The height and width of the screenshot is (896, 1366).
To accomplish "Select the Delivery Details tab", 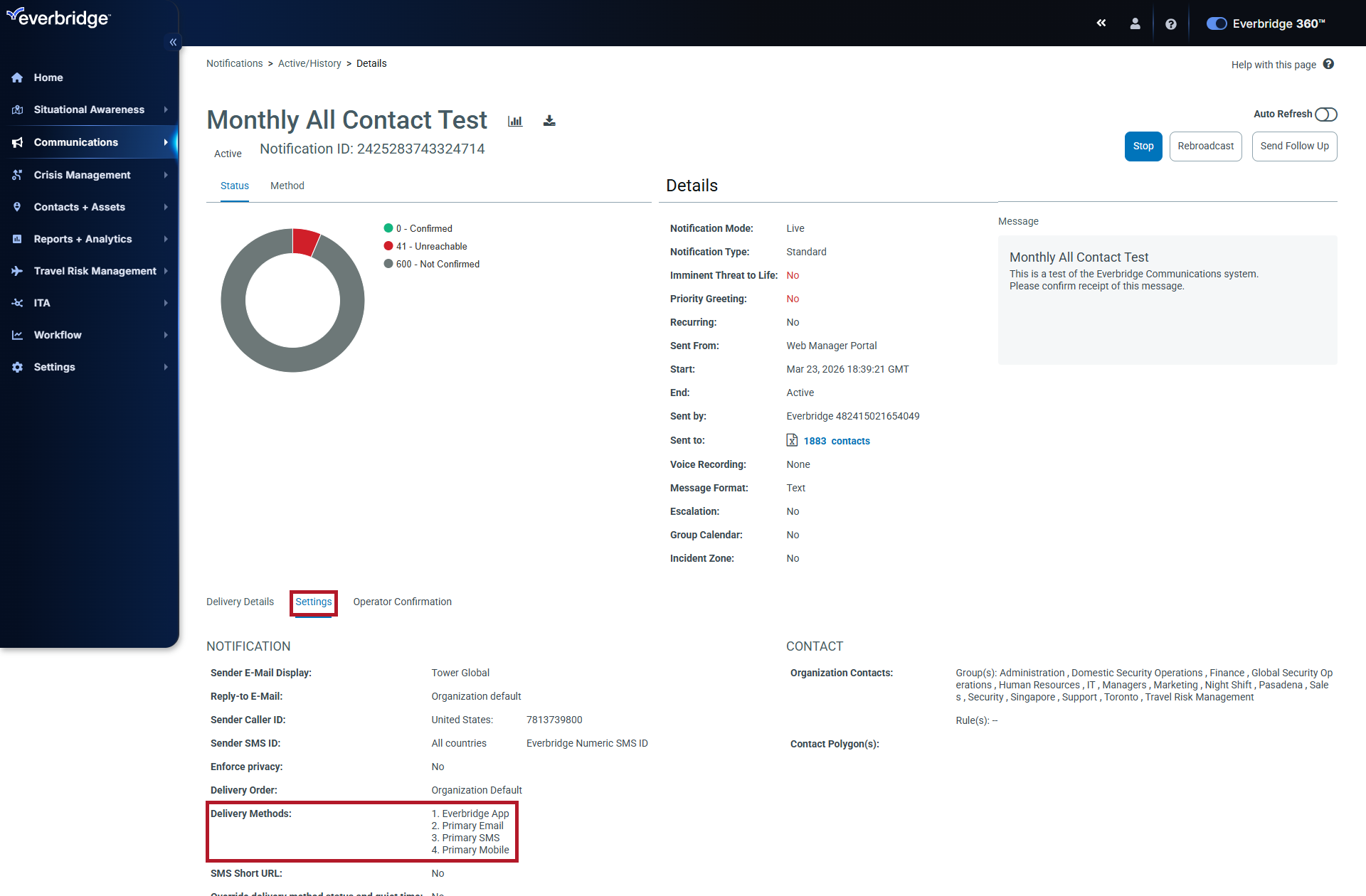I will click(240, 602).
